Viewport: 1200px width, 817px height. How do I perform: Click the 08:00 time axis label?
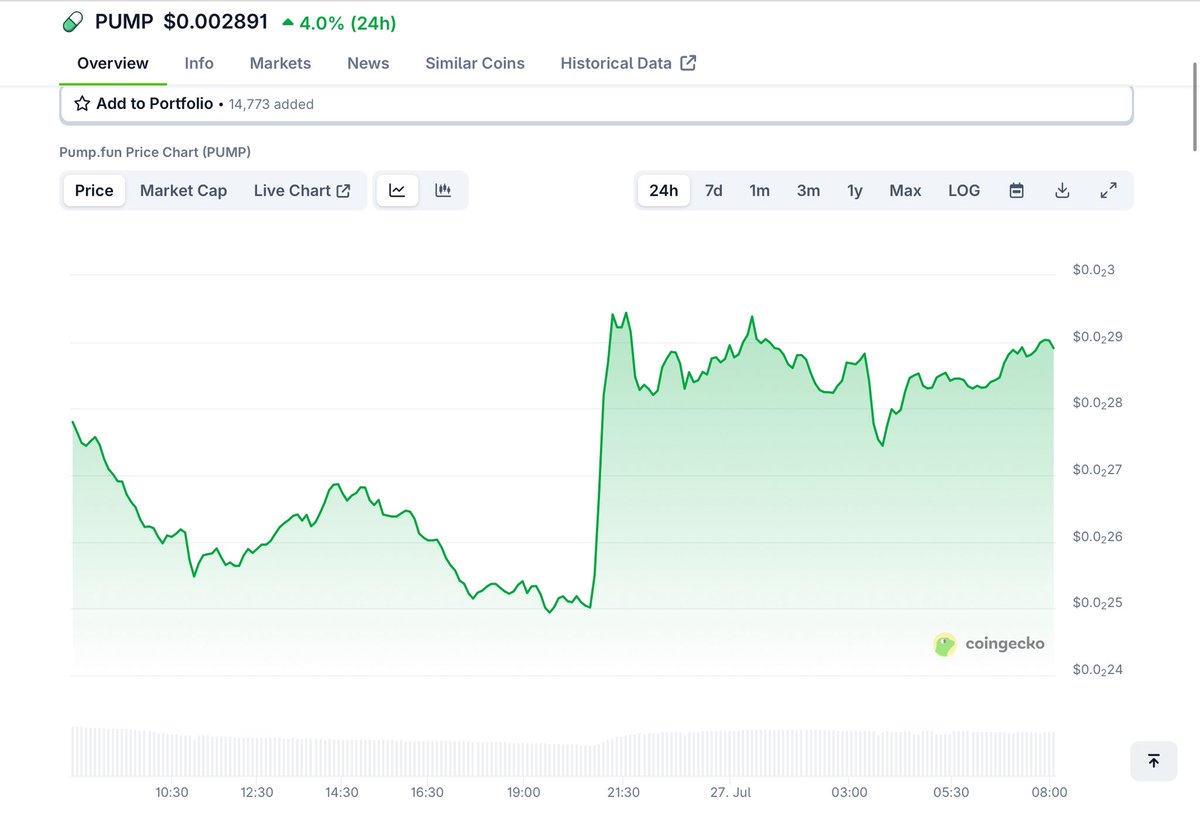point(1049,792)
